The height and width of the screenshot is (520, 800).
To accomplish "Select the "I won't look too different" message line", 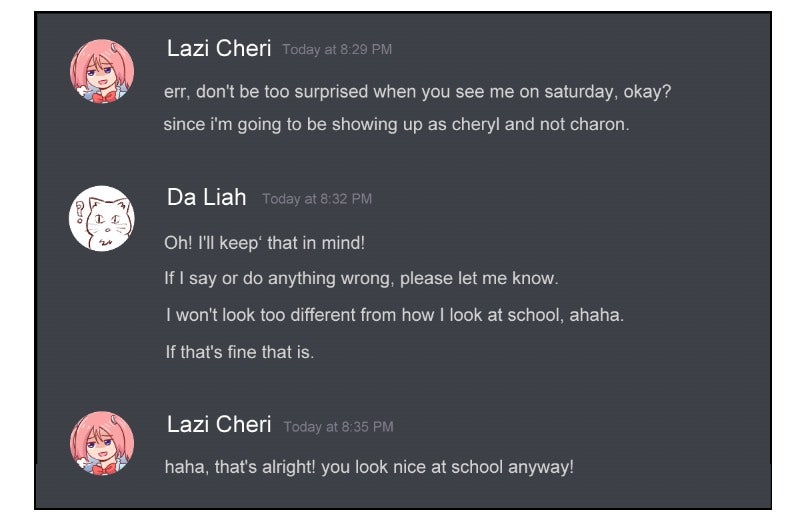I will pyautogui.click(x=394, y=315).
